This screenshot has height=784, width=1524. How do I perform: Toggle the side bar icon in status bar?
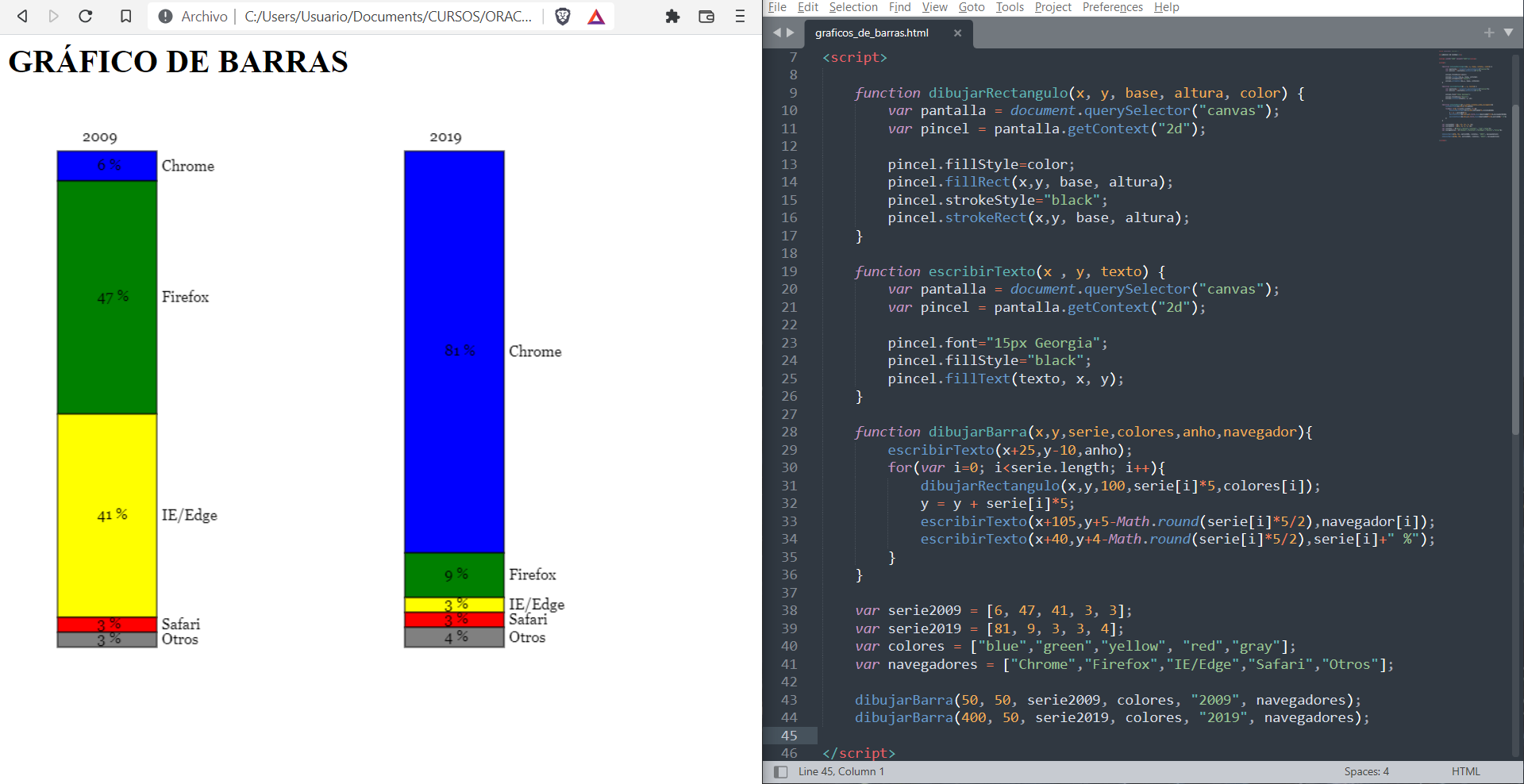780,771
